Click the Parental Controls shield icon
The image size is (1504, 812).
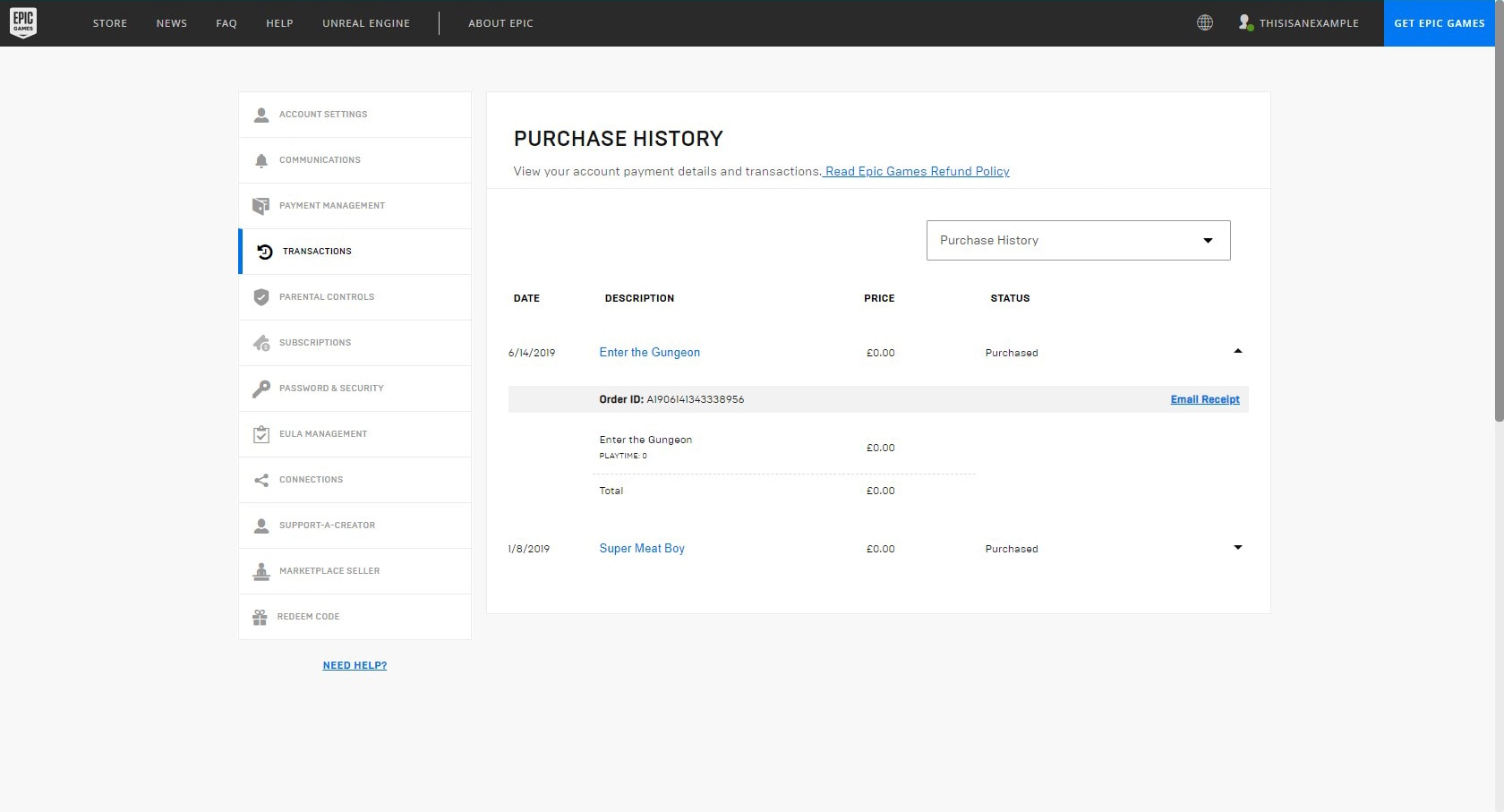point(261,297)
